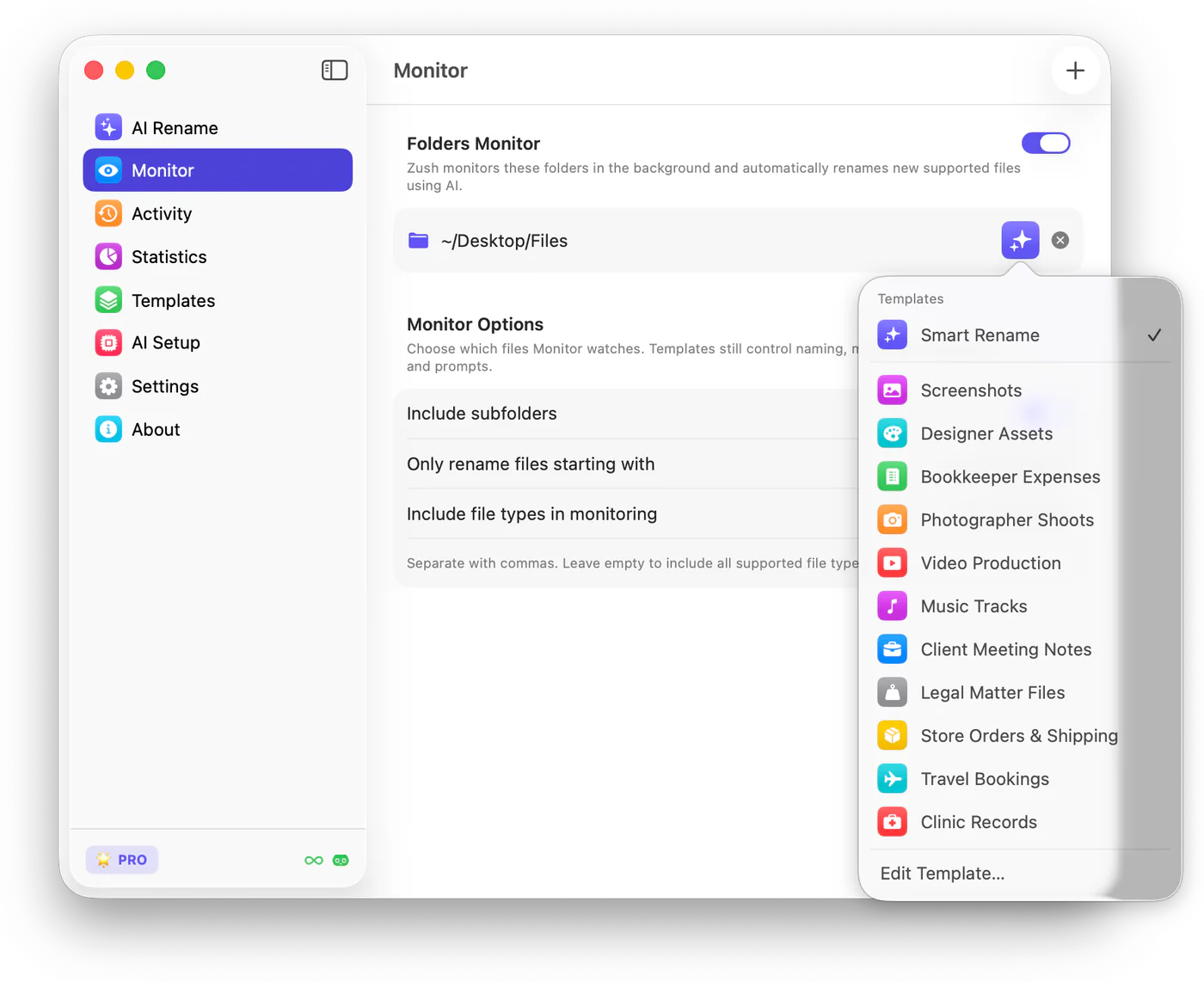This screenshot has width=1204, height=982.
Task: Click the Include subfolders row label
Action: click(482, 414)
